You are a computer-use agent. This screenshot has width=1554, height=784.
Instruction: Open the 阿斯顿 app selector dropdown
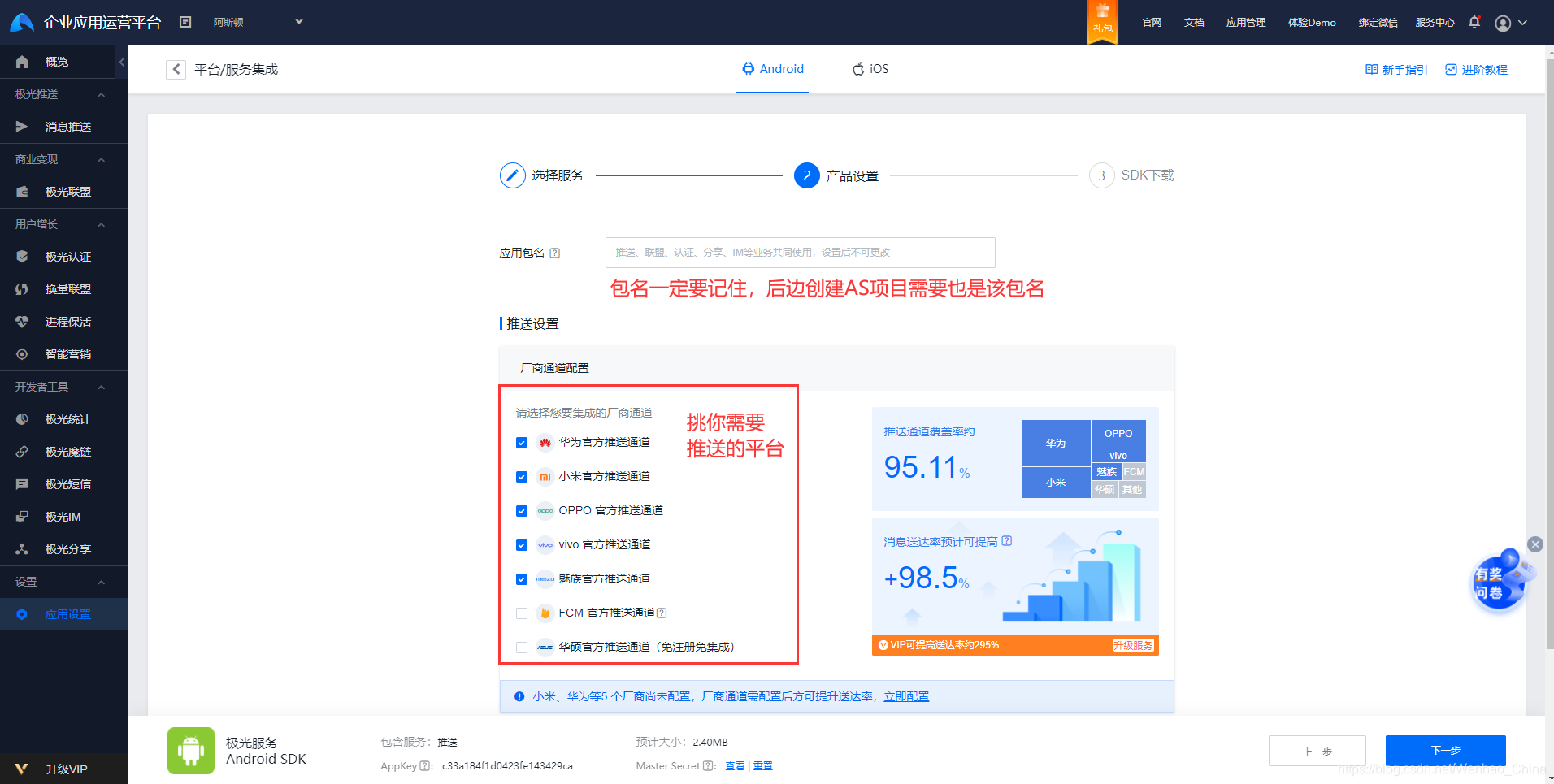(258, 22)
